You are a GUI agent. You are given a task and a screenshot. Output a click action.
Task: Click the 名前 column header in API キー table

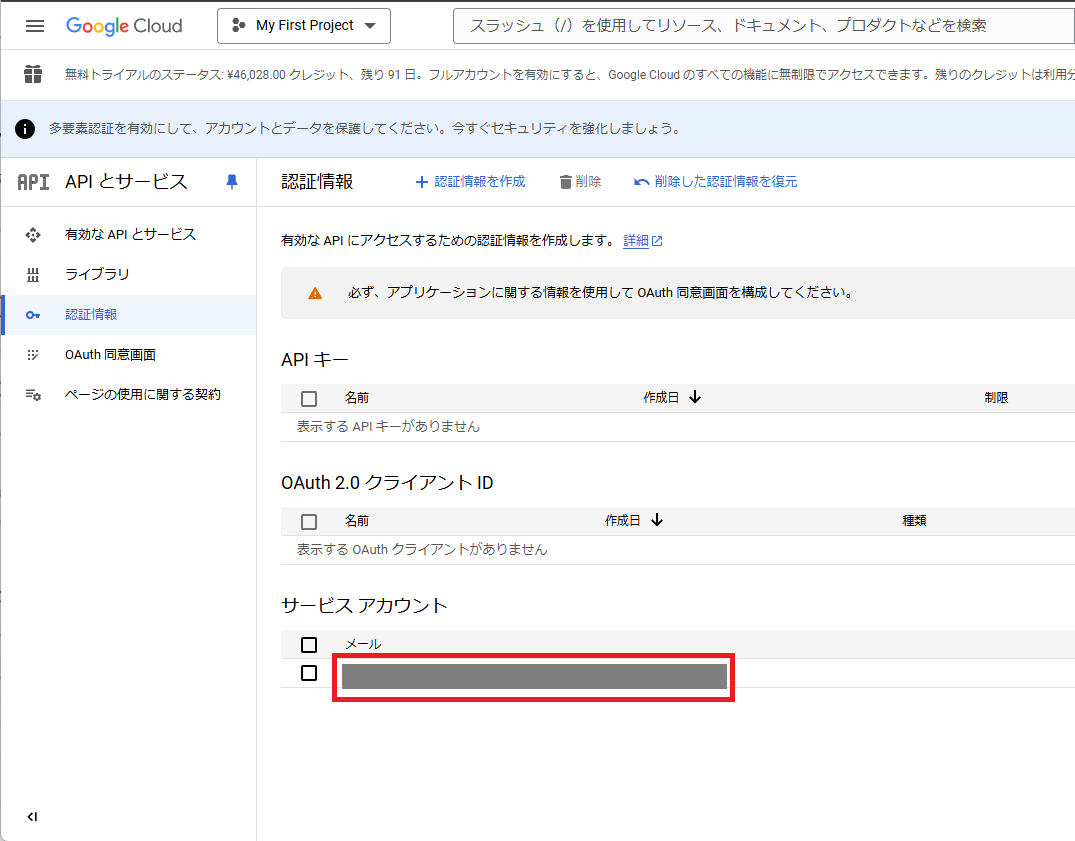357,398
